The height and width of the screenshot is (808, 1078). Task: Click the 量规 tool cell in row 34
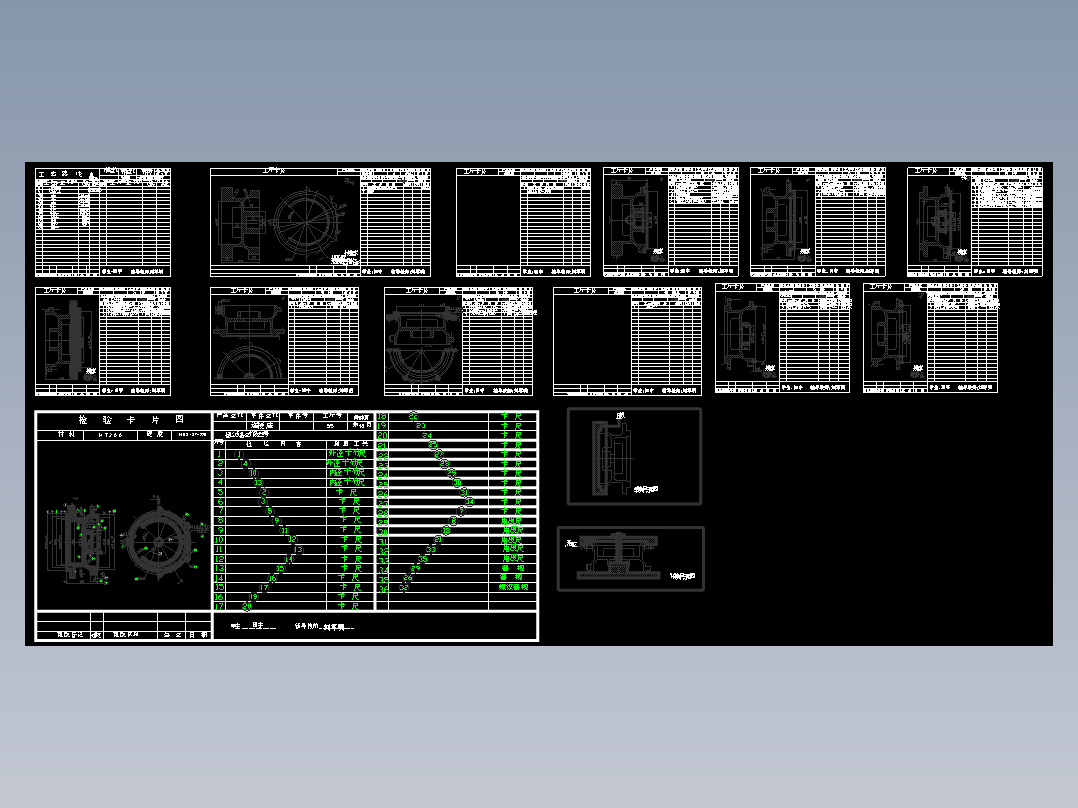pyautogui.click(x=513, y=568)
